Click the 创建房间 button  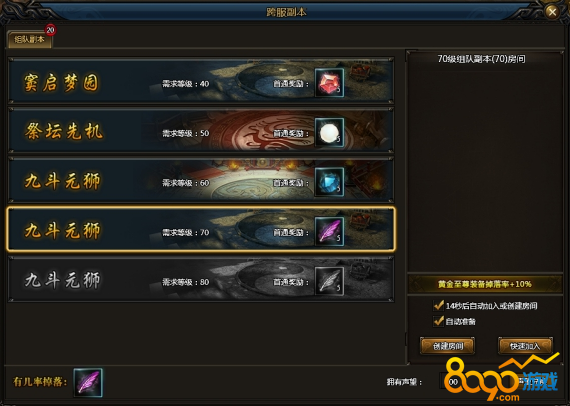click(x=447, y=346)
